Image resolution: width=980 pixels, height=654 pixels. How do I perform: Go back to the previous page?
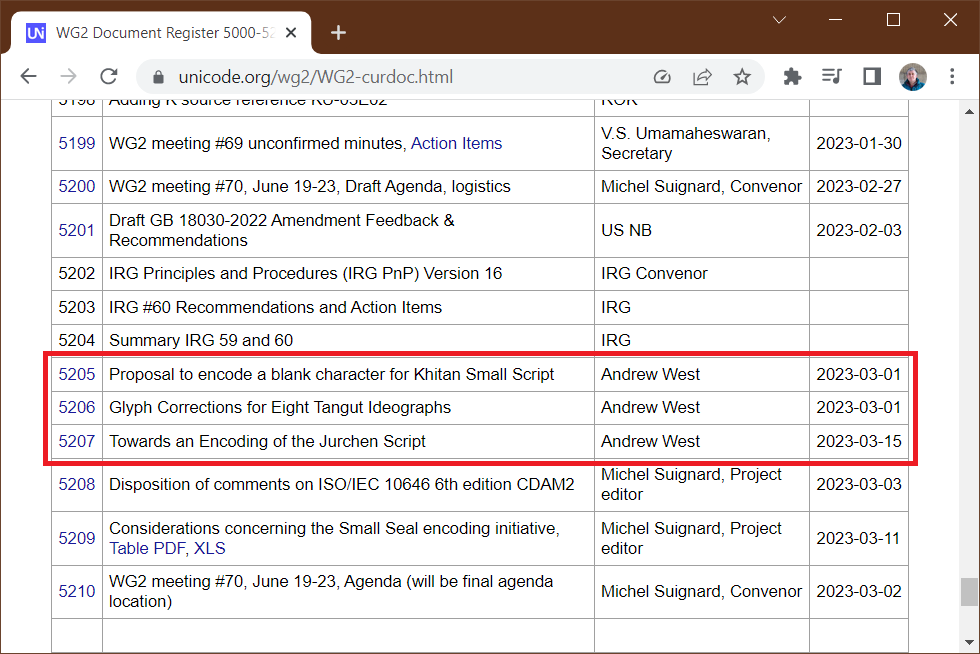pyautogui.click(x=29, y=76)
